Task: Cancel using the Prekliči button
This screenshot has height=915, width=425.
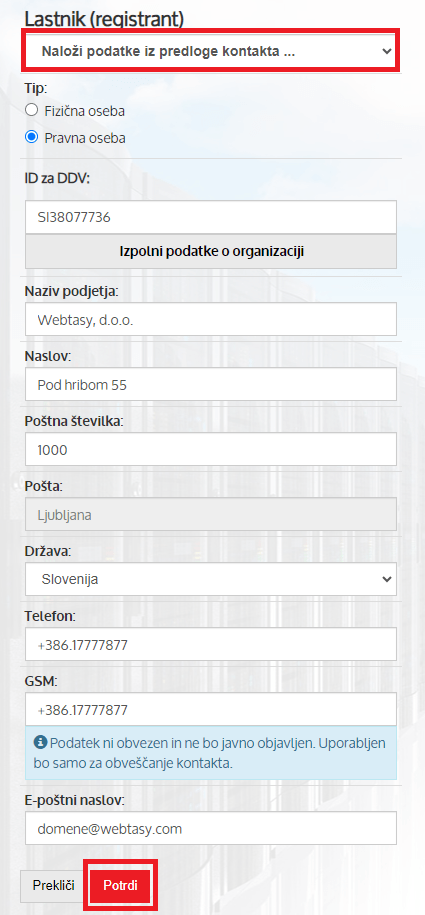Action: click(54, 885)
